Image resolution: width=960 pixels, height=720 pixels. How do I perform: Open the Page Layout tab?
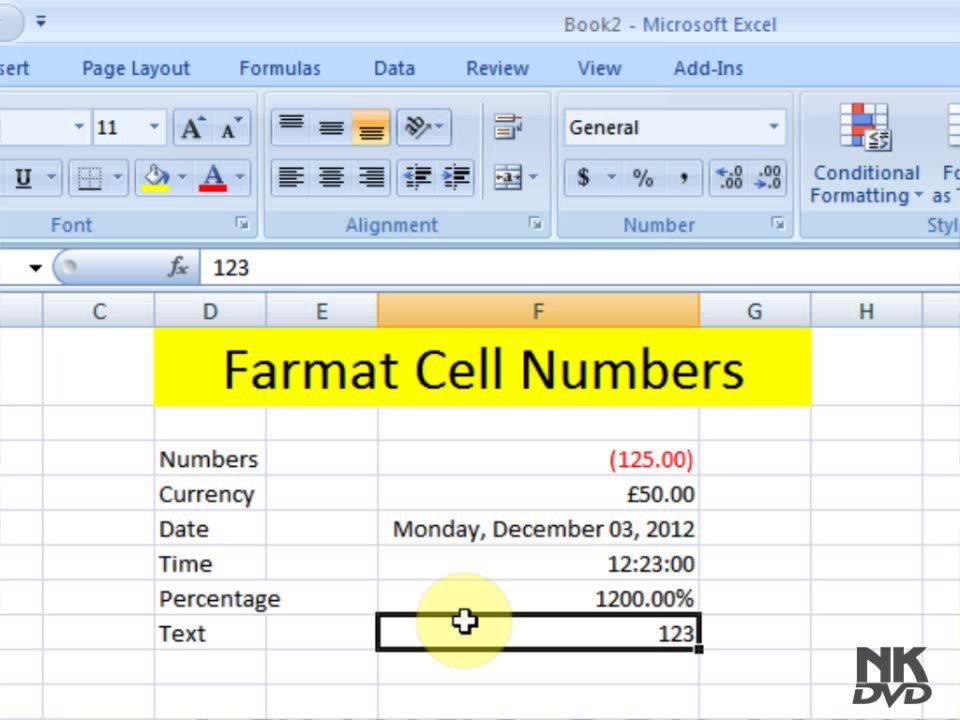point(136,68)
